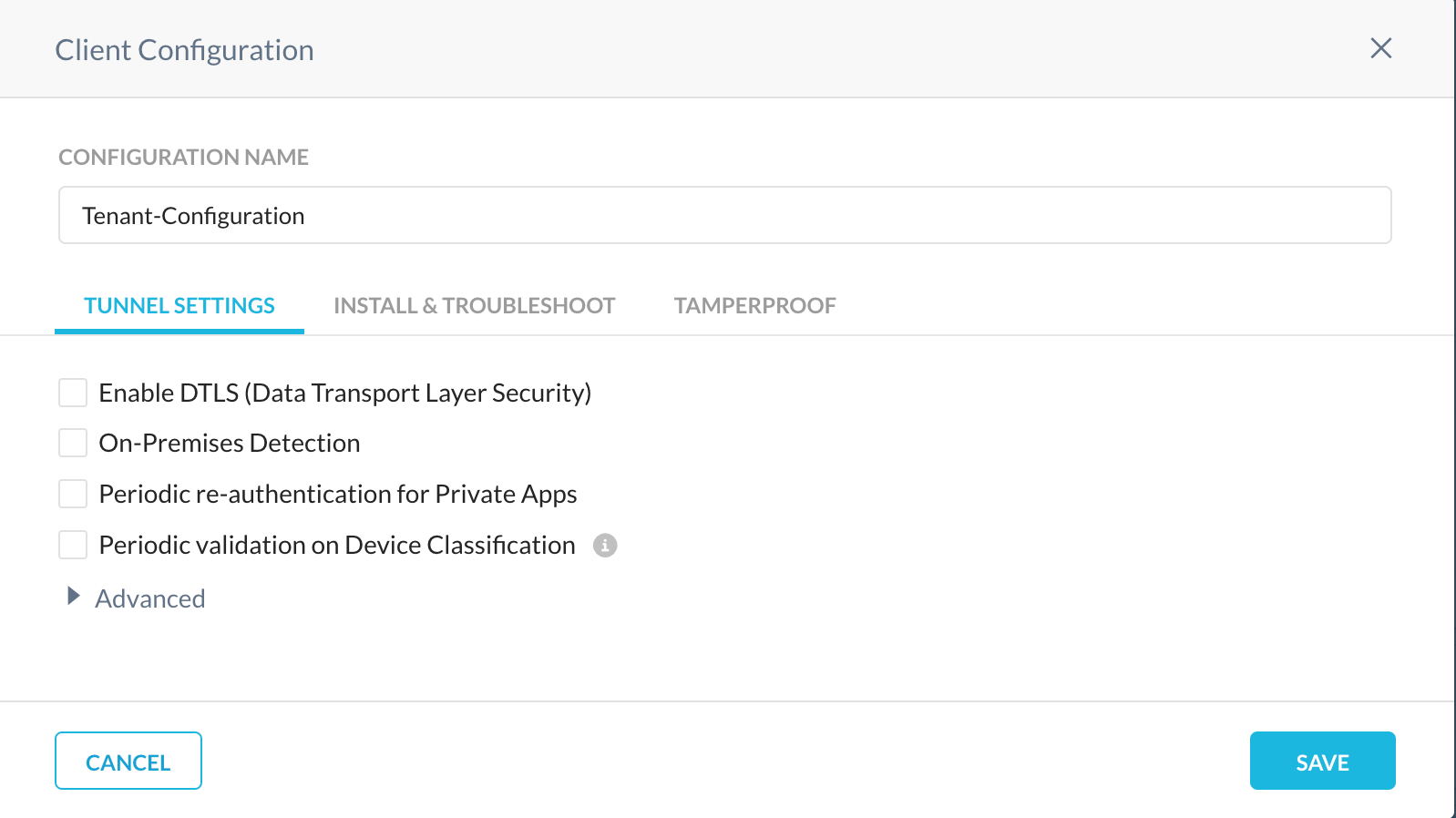This screenshot has width=1456, height=818.
Task: Click the Cancel button
Action: tap(128, 761)
